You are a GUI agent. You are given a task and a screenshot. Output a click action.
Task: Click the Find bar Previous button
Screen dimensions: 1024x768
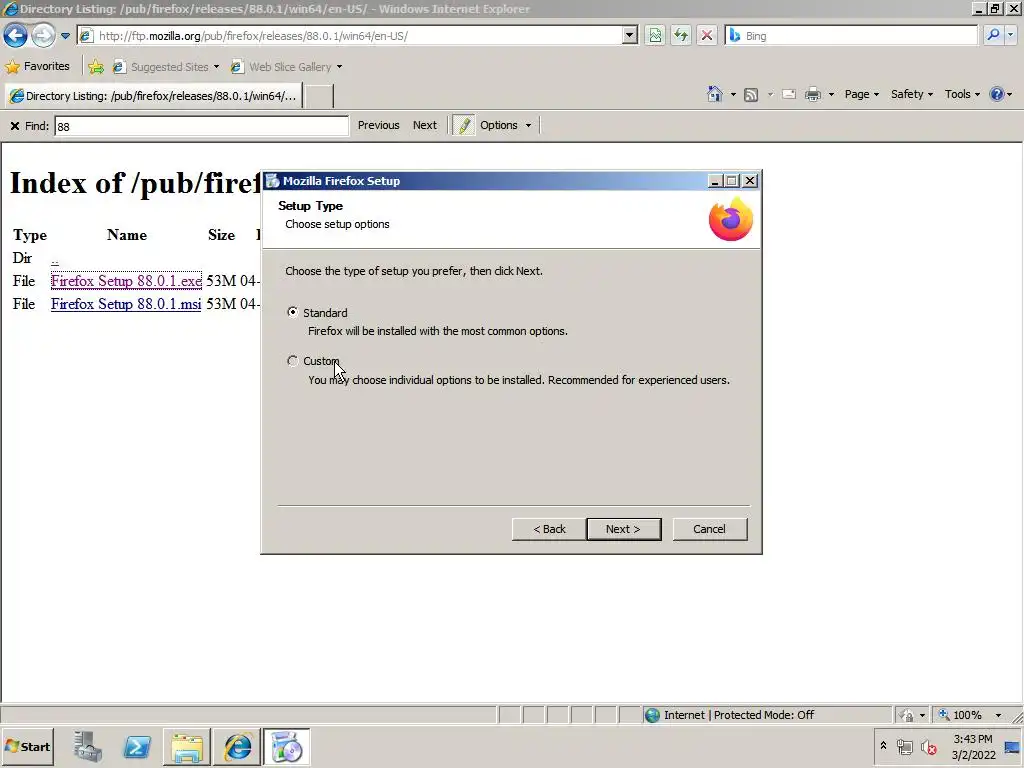click(x=378, y=125)
